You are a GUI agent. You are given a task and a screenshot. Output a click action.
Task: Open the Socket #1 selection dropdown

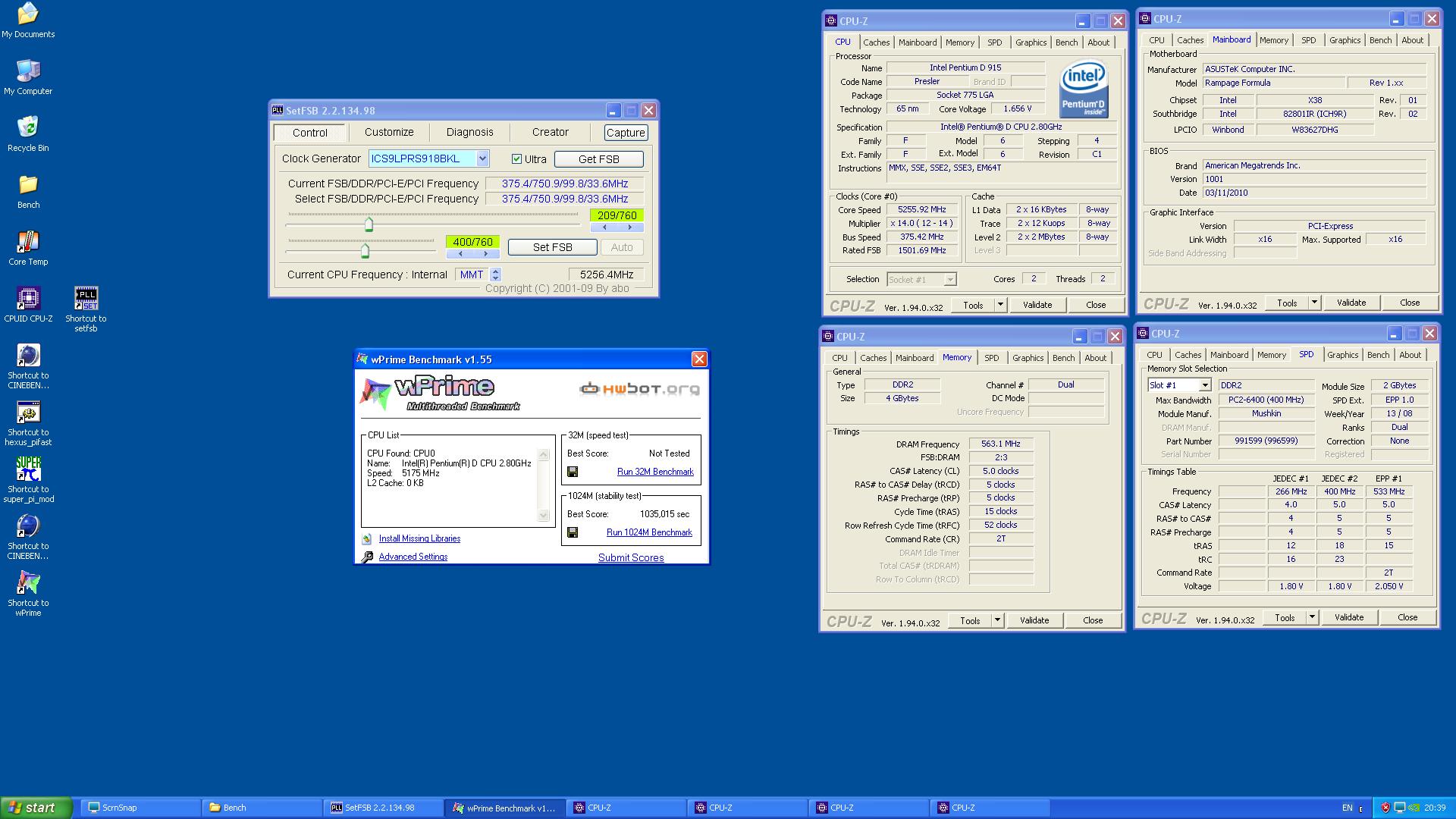point(949,280)
